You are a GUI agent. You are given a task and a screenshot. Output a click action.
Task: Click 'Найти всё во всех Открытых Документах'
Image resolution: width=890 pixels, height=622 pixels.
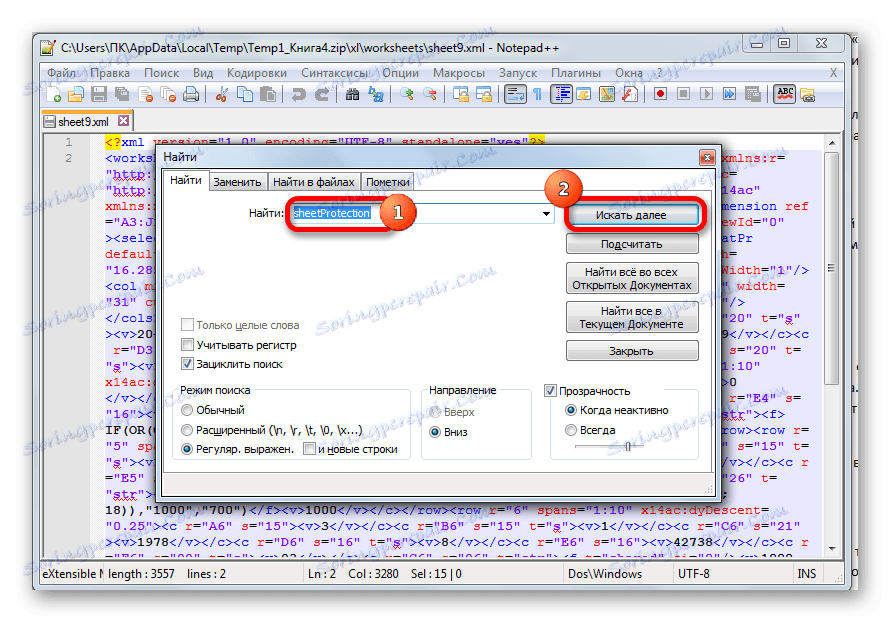click(x=631, y=278)
